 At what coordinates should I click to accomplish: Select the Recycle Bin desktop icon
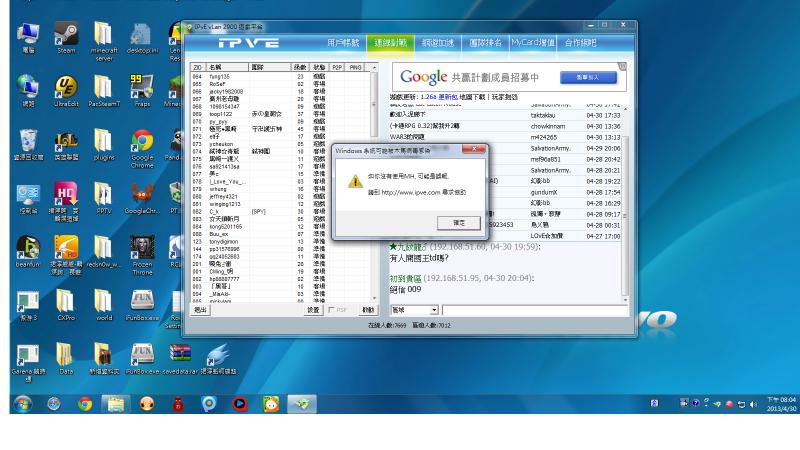point(28,144)
